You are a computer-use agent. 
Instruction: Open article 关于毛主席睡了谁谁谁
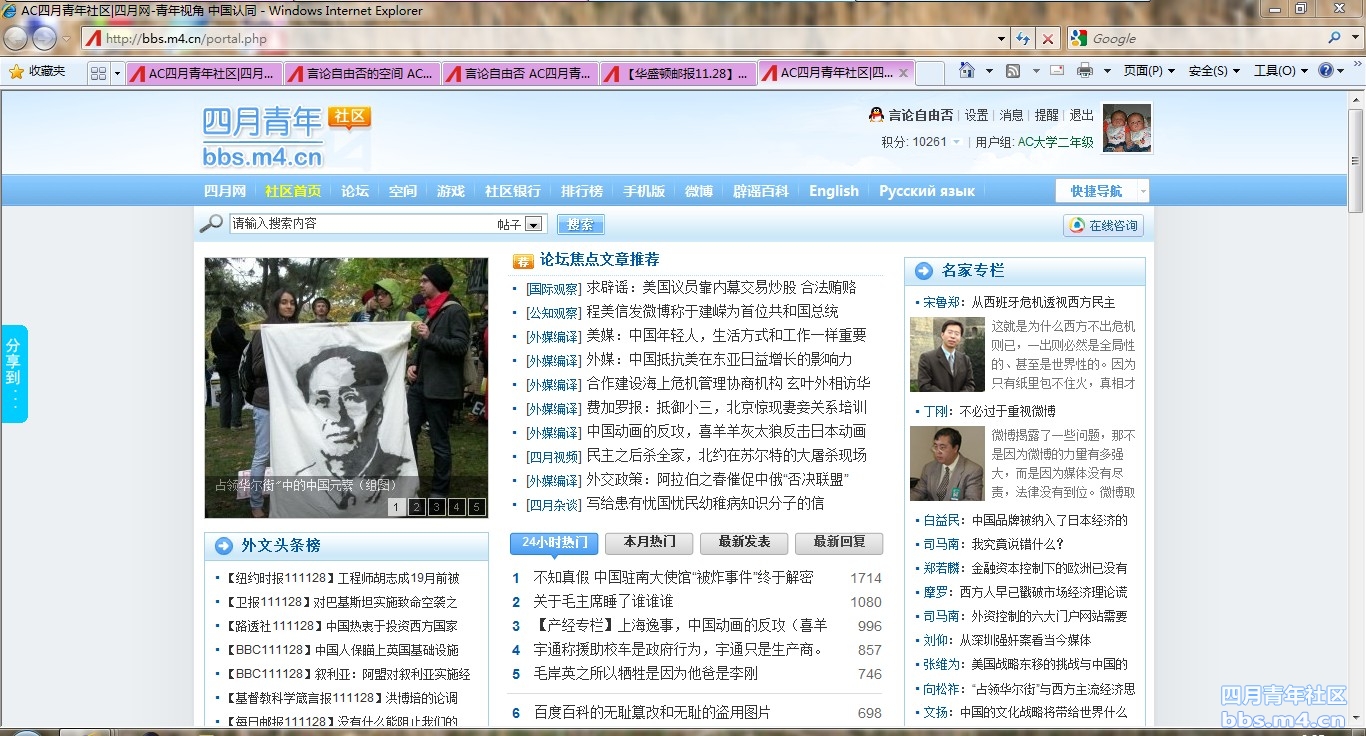pyautogui.click(x=603, y=602)
